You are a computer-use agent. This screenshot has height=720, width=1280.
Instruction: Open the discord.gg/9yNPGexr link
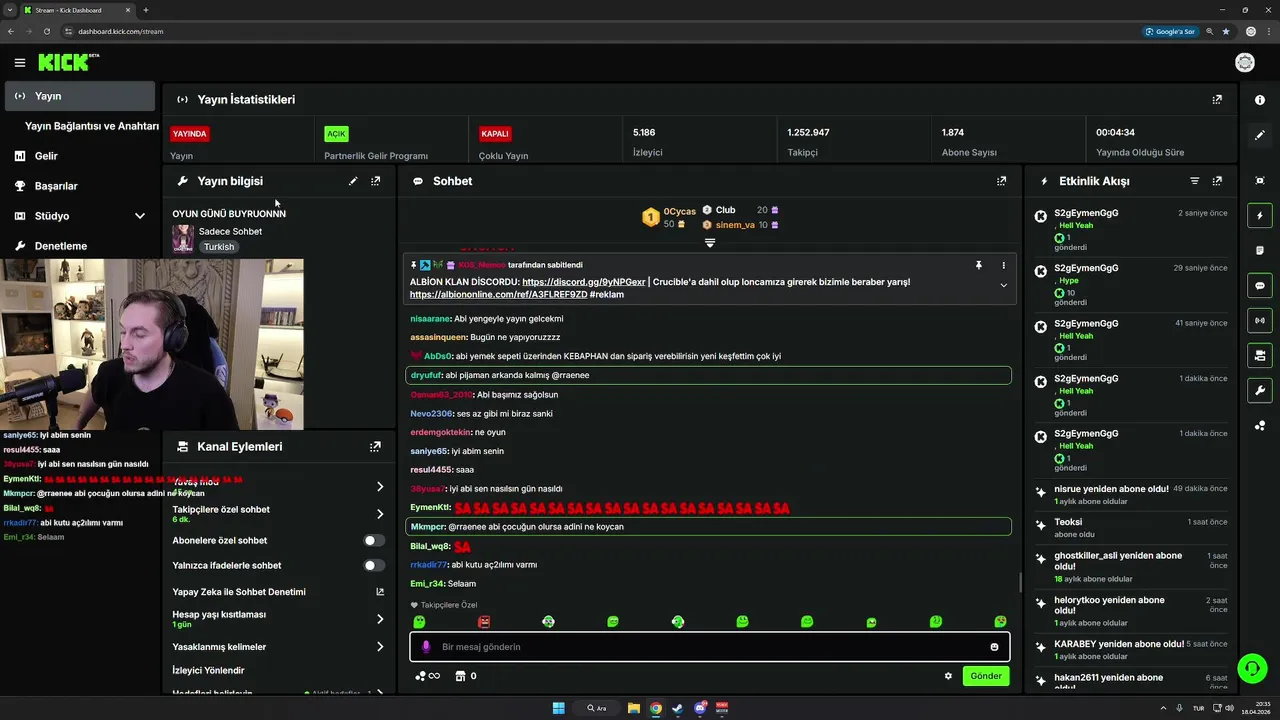click(583, 282)
